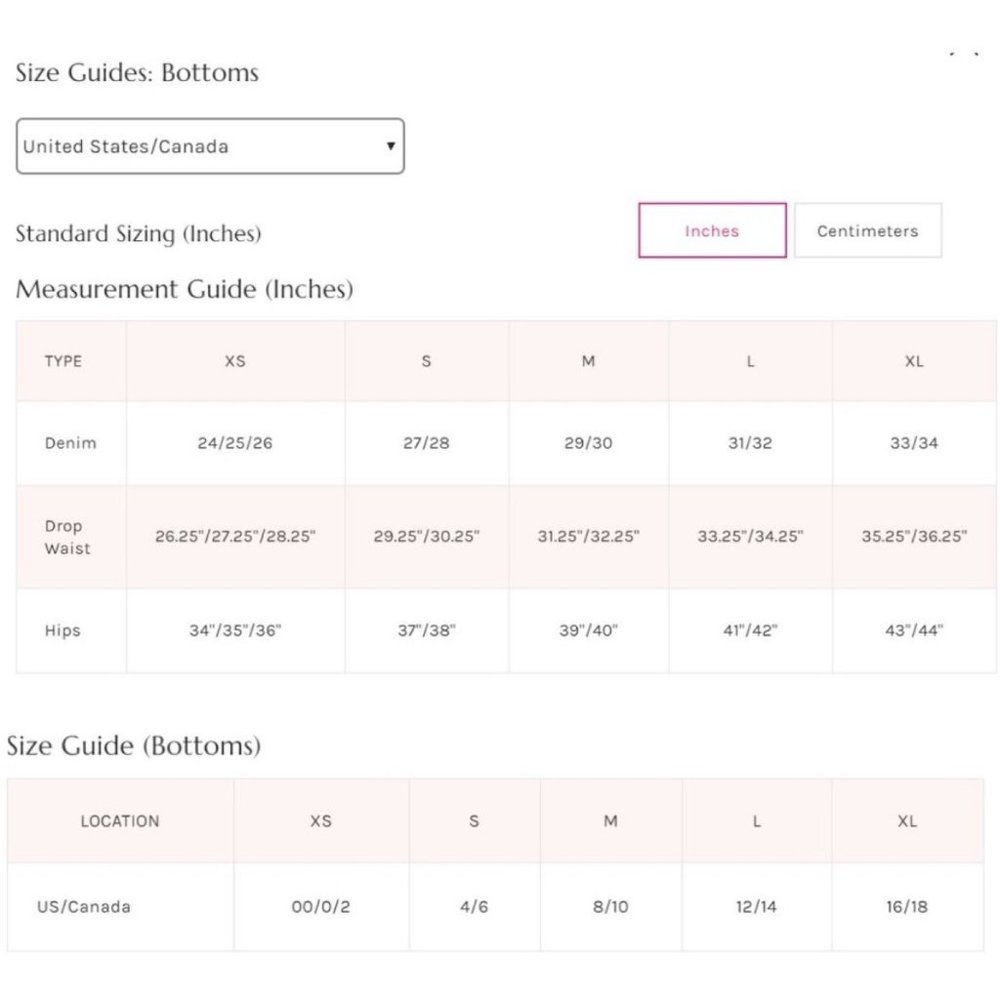Click the 31.25"/32.25" drop waist cell
1000x1000 pixels.
[x=588, y=536]
